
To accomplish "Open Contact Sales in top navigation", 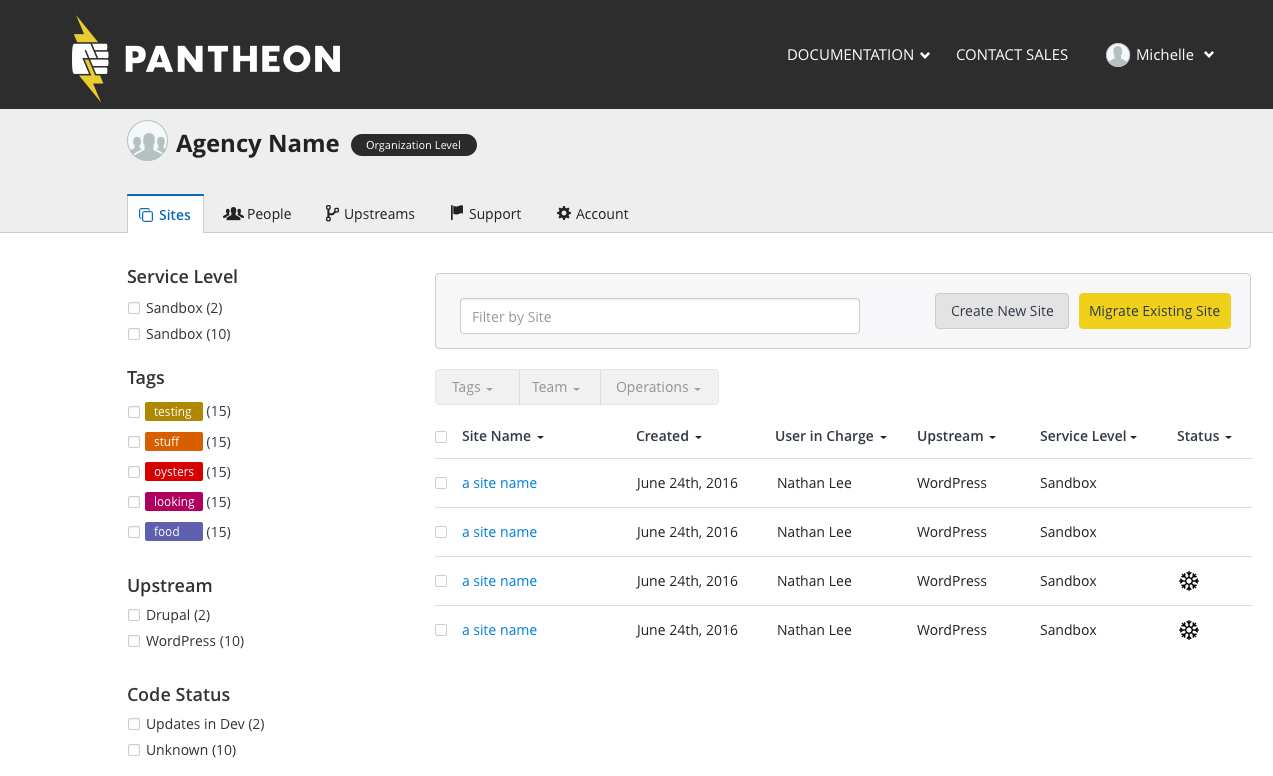I will pyautogui.click(x=1011, y=55).
